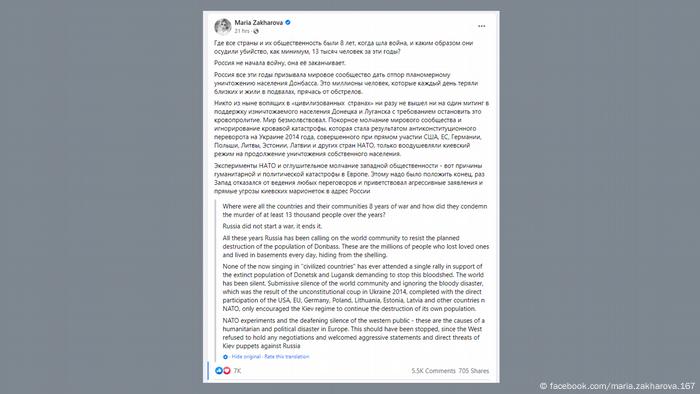Open translation settings gear icon
The height and width of the screenshot is (394, 700).
pos(225,357)
